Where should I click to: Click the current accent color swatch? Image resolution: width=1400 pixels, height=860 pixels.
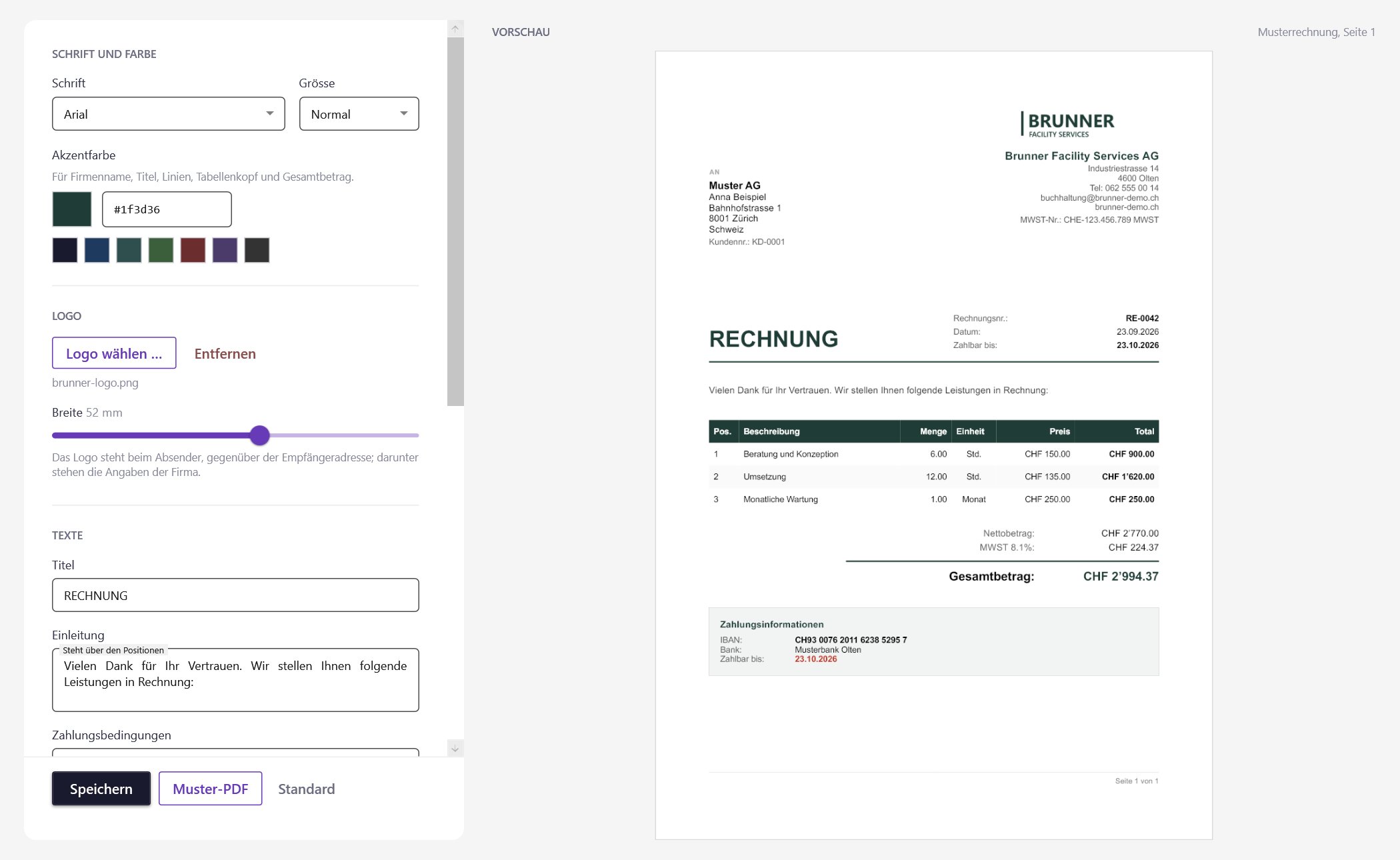(x=72, y=209)
